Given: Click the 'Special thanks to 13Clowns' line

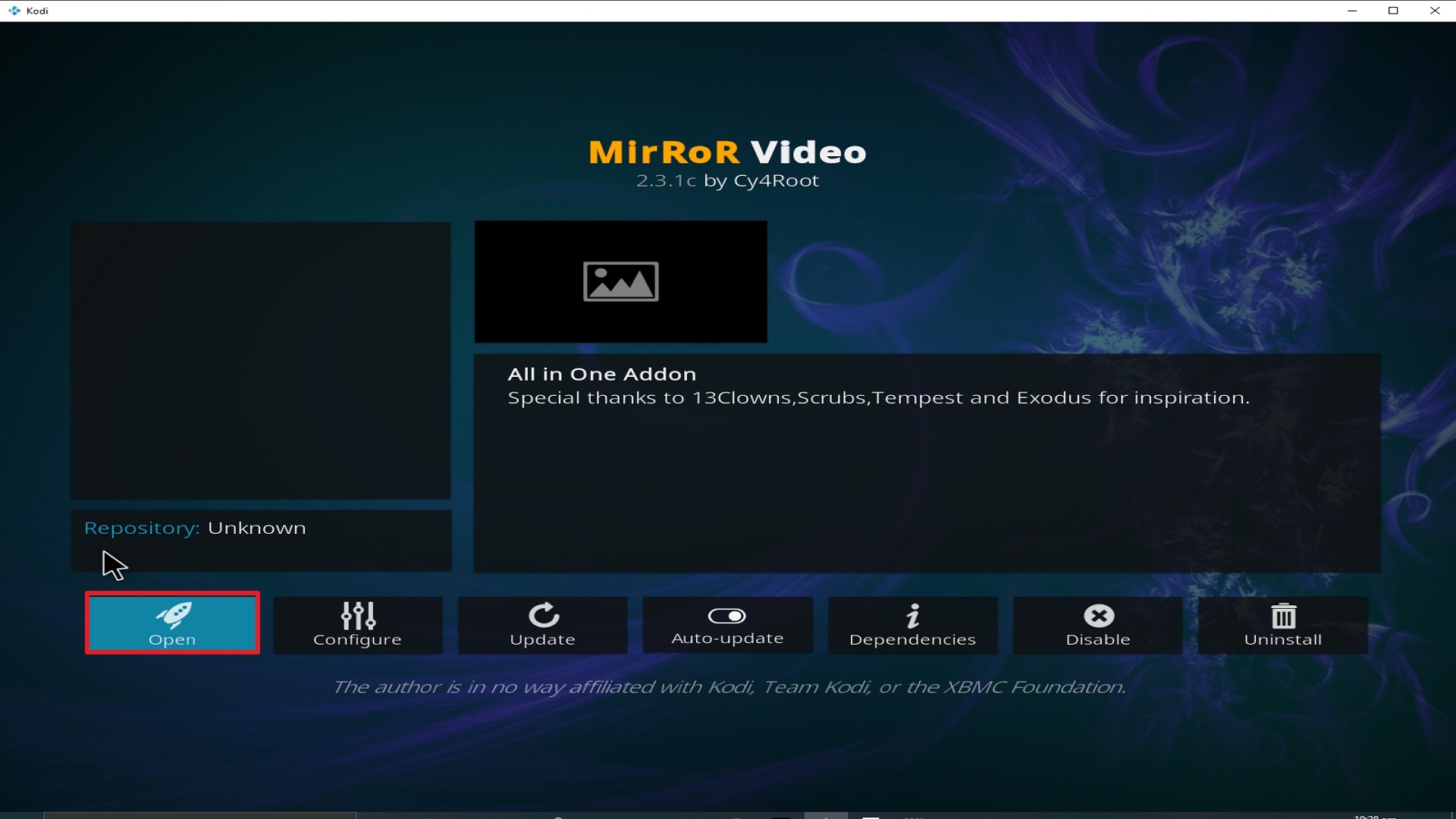Looking at the screenshot, I should click(x=878, y=398).
